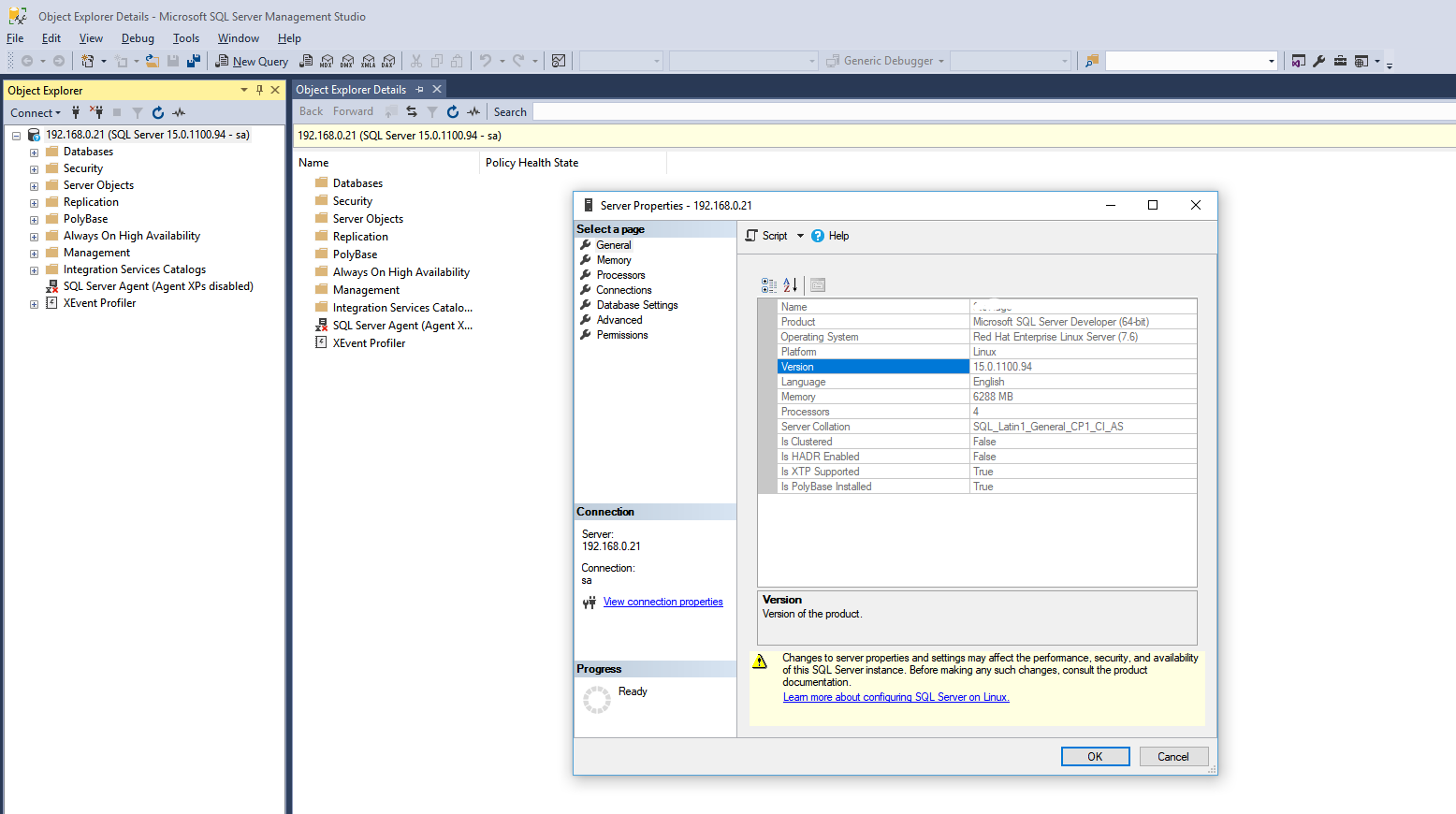The image size is (1456, 814).
Task: Switch properties grid to alphabetical sorting
Action: [791, 284]
